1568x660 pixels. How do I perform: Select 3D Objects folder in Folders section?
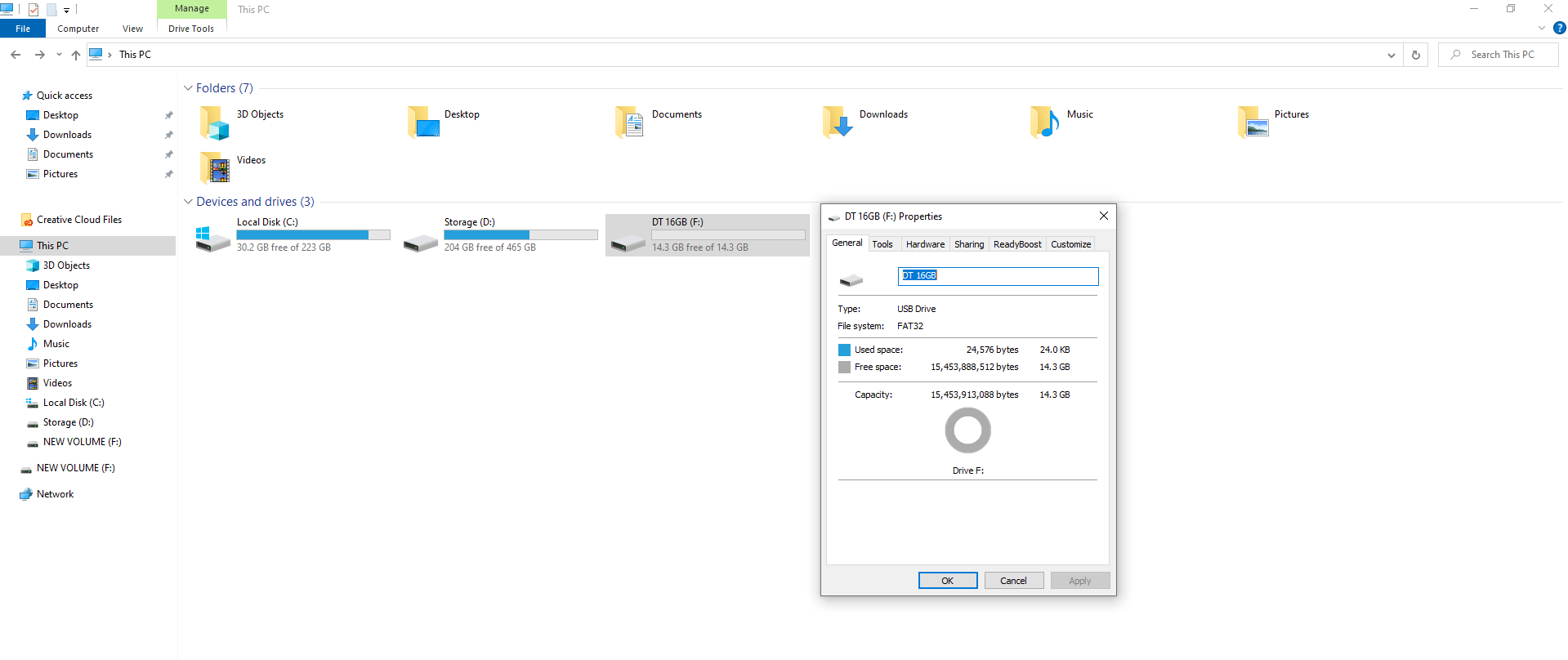[x=242, y=122]
